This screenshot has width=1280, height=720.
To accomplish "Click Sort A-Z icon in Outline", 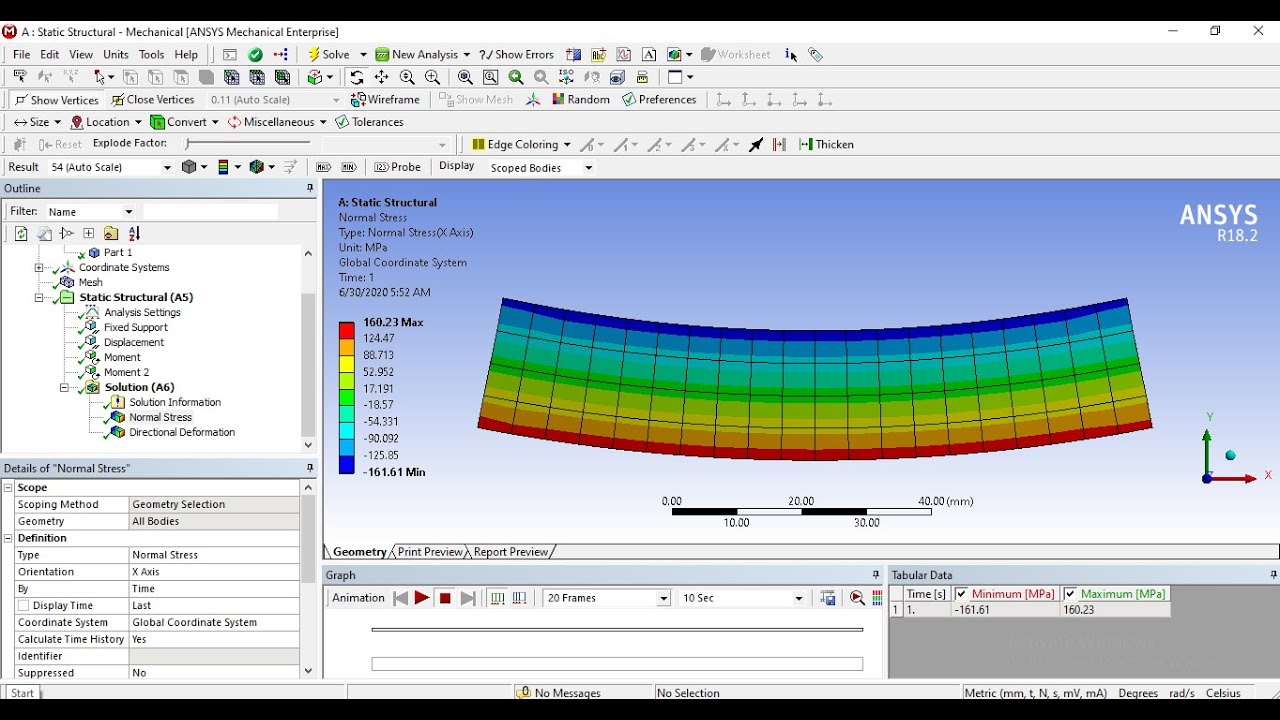I will 134,233.
